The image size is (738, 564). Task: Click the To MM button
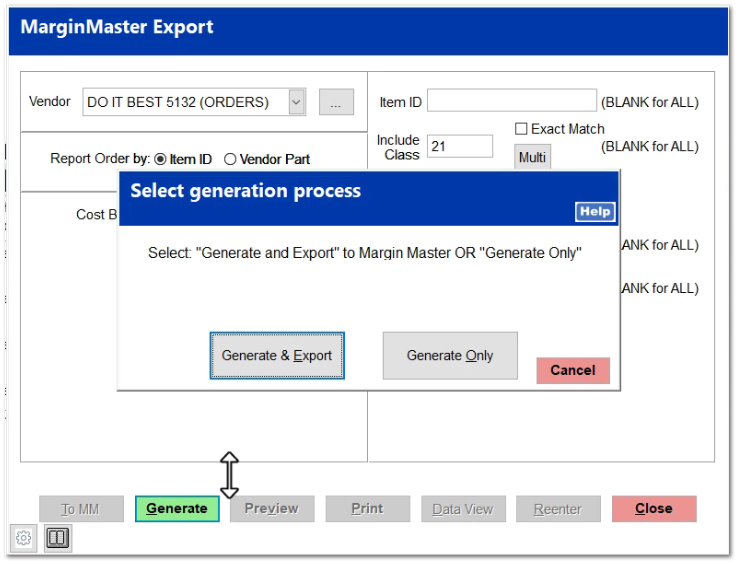click(x=81, y=509)
